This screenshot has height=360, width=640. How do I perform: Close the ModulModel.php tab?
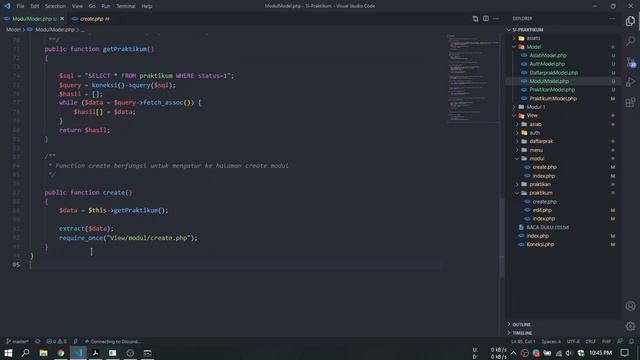[x=62, y=19]
